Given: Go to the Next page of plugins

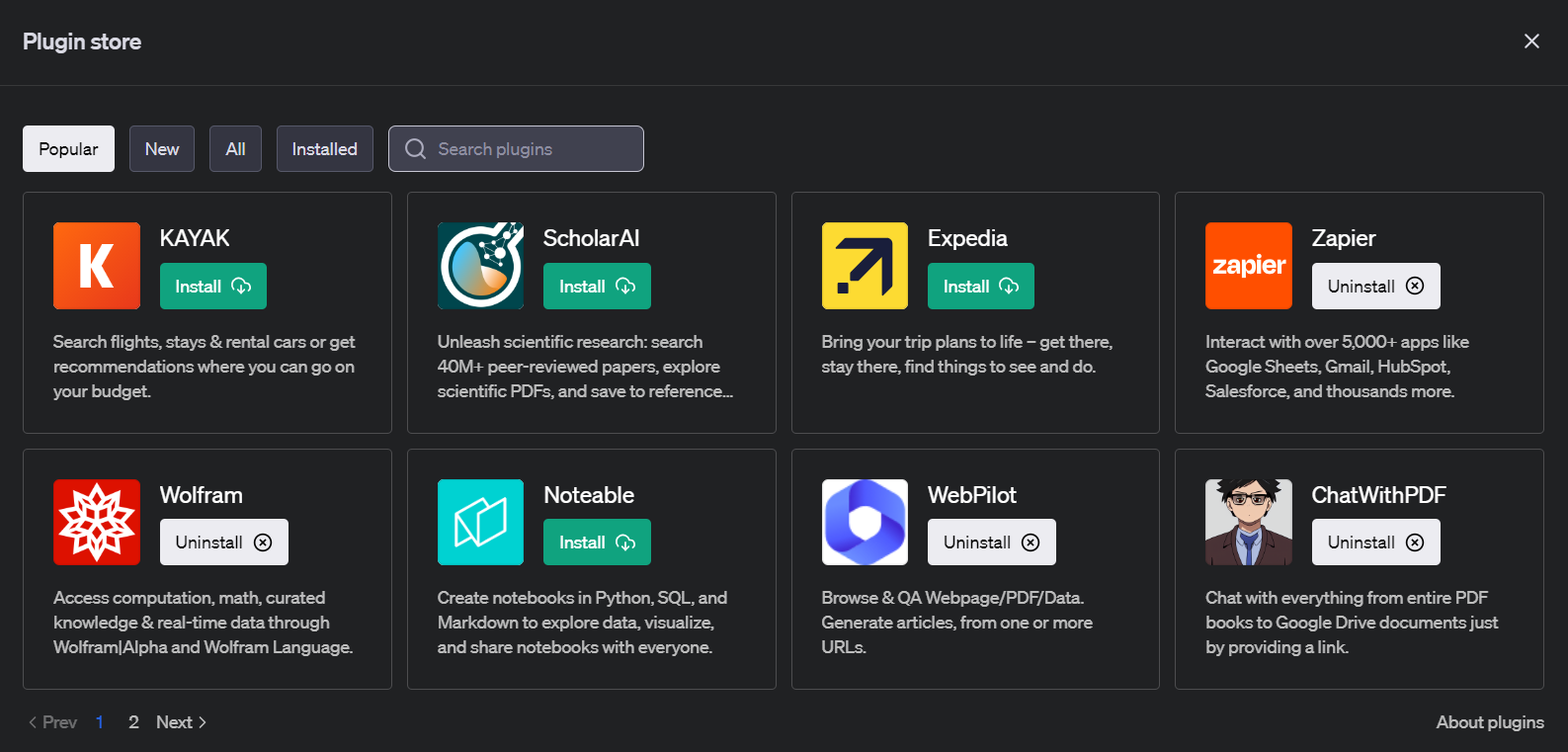Looking at the screenshot, I should pos(182,722).
